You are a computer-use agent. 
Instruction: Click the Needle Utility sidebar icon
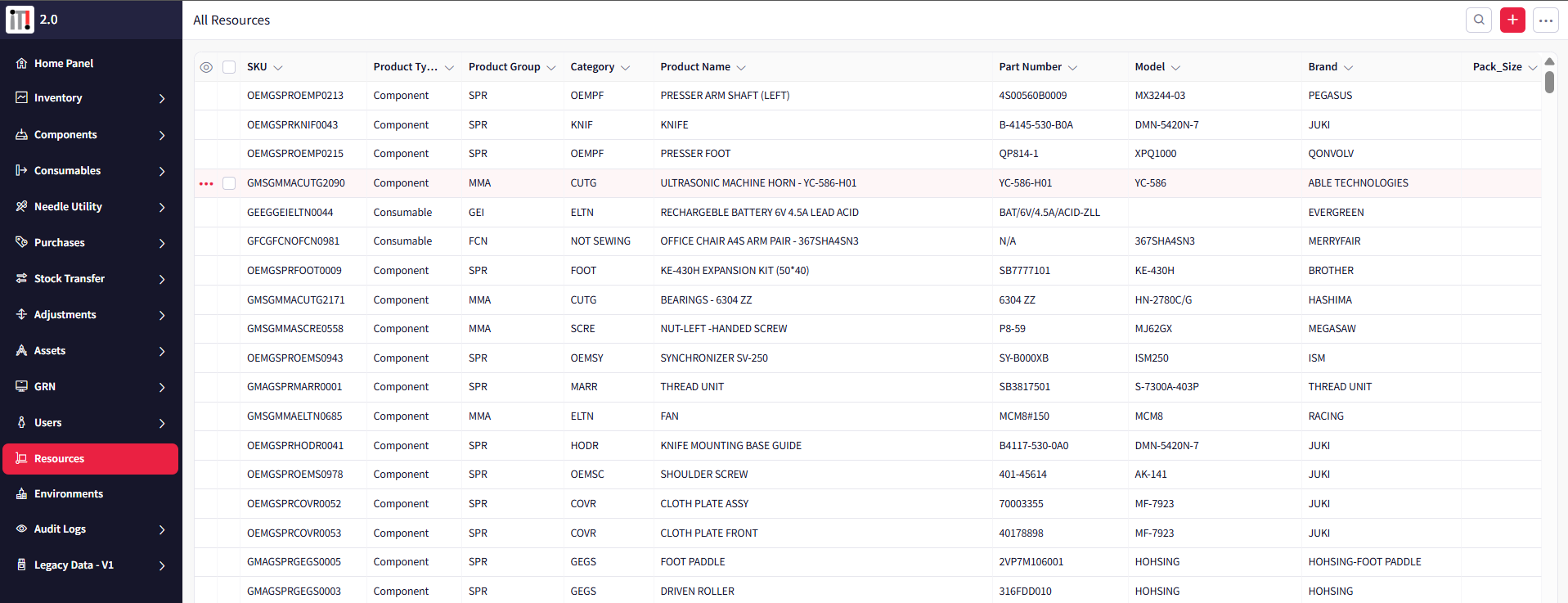pyautogui.click(x=21, y=206)
